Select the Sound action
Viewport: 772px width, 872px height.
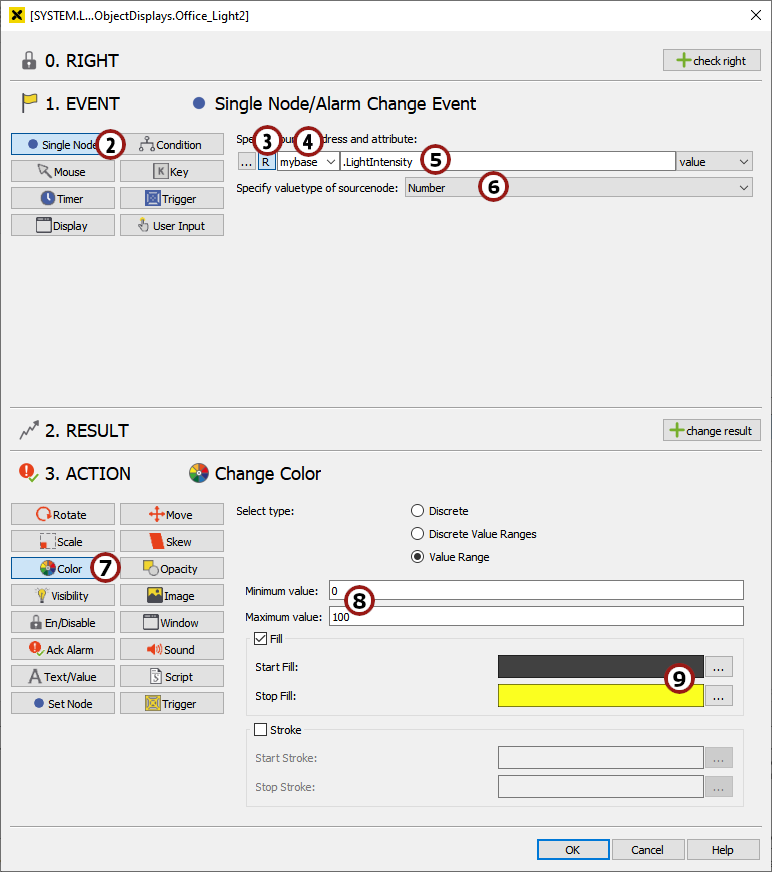pyautogui.click(x=171, y=650)
